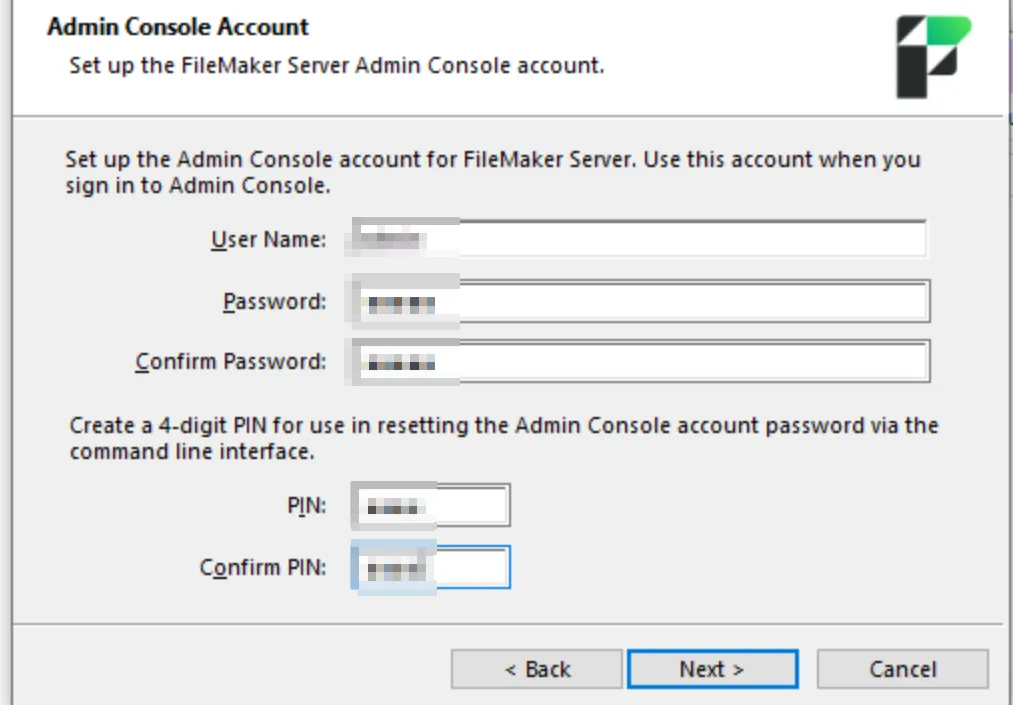This screenshot has width=1013, height=705.
Task: Click the "Admin Console Account" heading
Action: [x=178, y=27]
